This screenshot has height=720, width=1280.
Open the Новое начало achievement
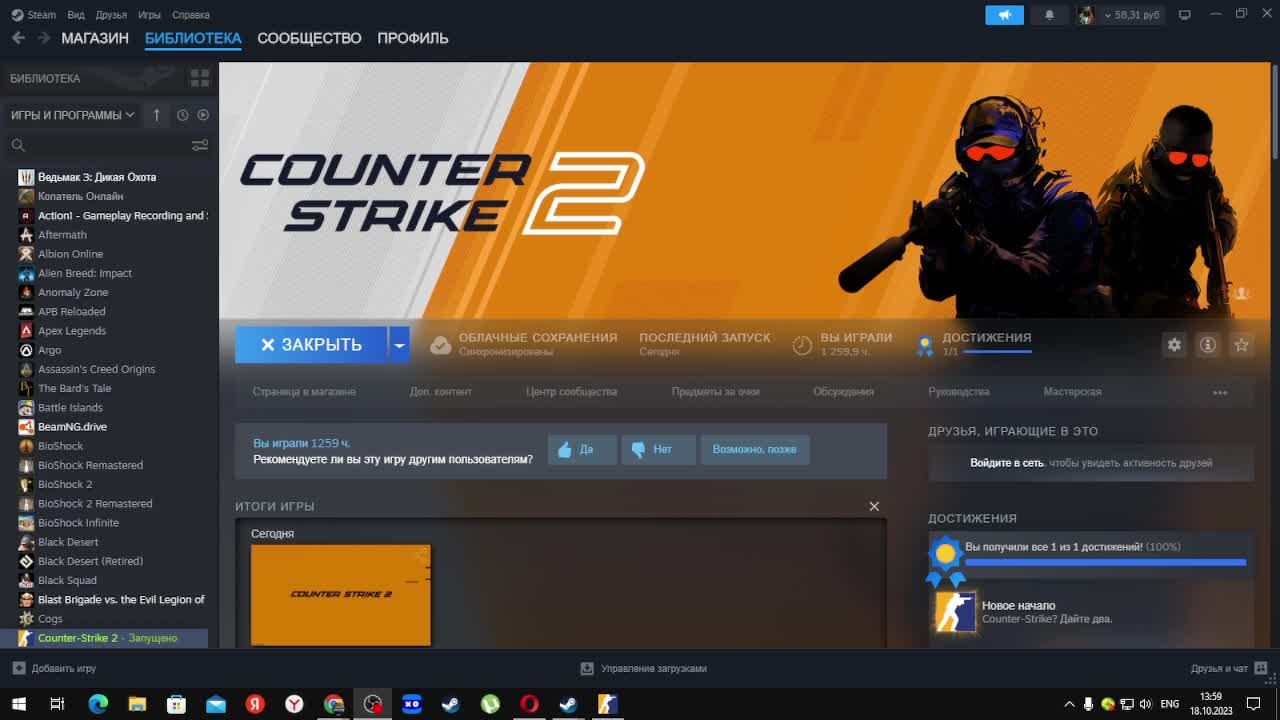tap(1018, 606)
